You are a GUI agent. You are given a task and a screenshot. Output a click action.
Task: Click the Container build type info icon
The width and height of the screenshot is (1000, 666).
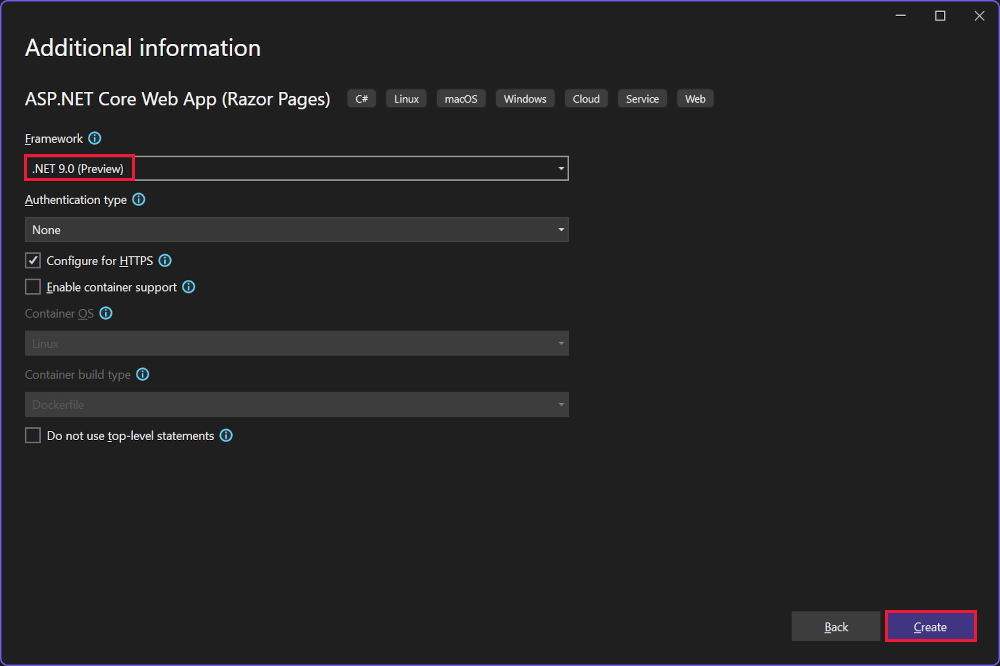(143, 375)
